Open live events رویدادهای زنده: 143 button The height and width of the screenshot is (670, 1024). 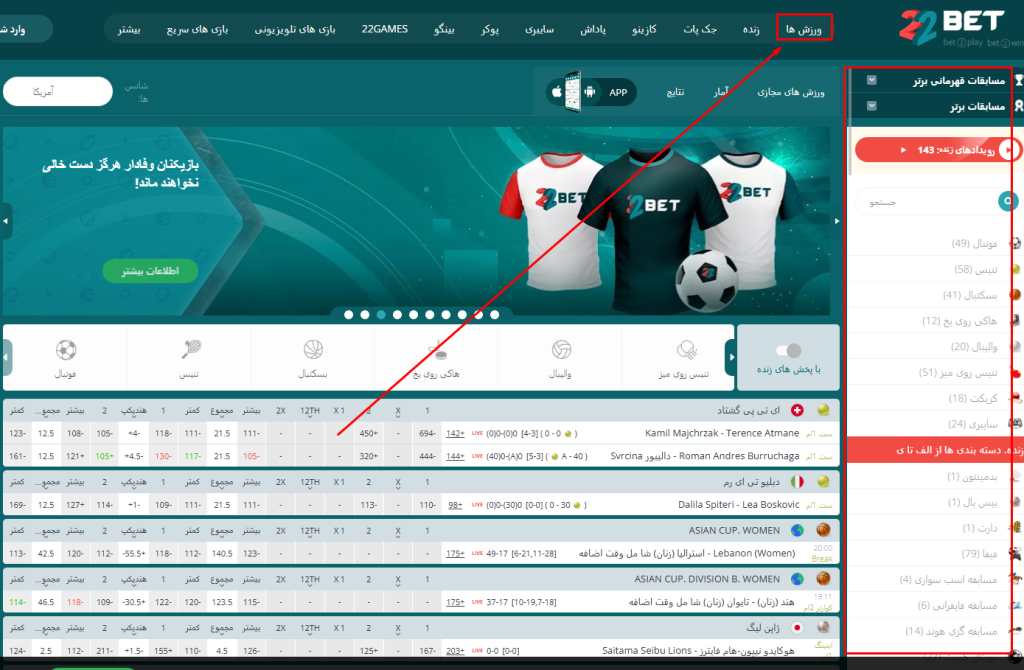937,150
